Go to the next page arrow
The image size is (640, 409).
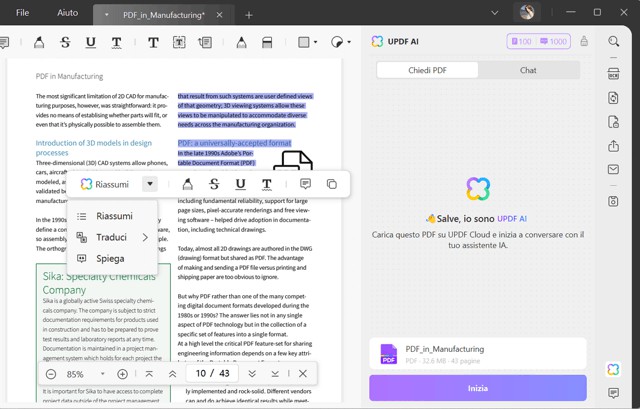click(252, 374)
